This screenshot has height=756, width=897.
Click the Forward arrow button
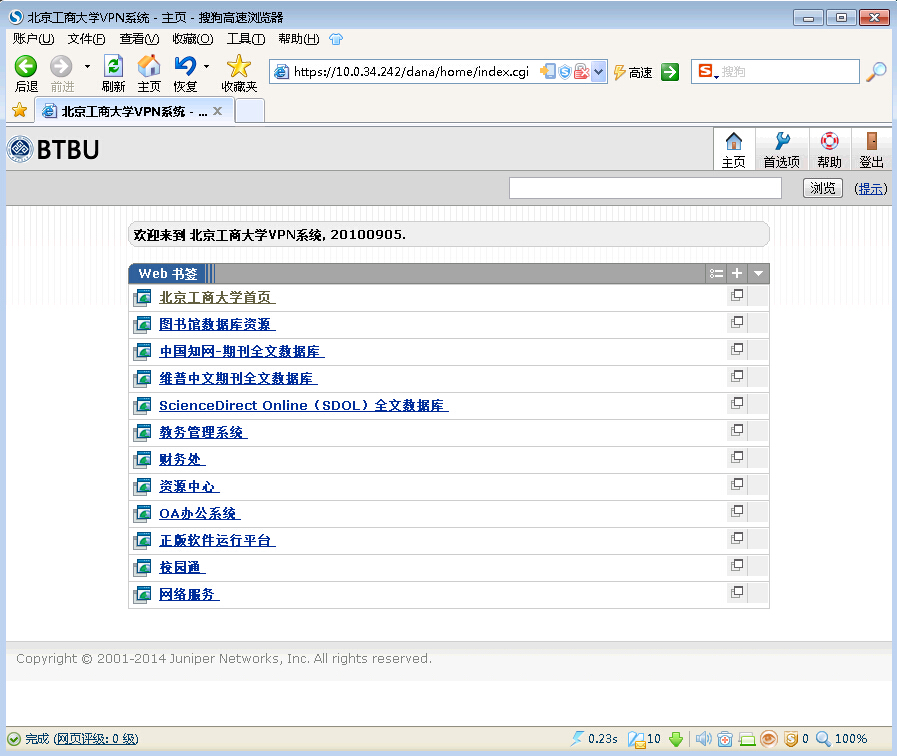(x=61, y=67)
